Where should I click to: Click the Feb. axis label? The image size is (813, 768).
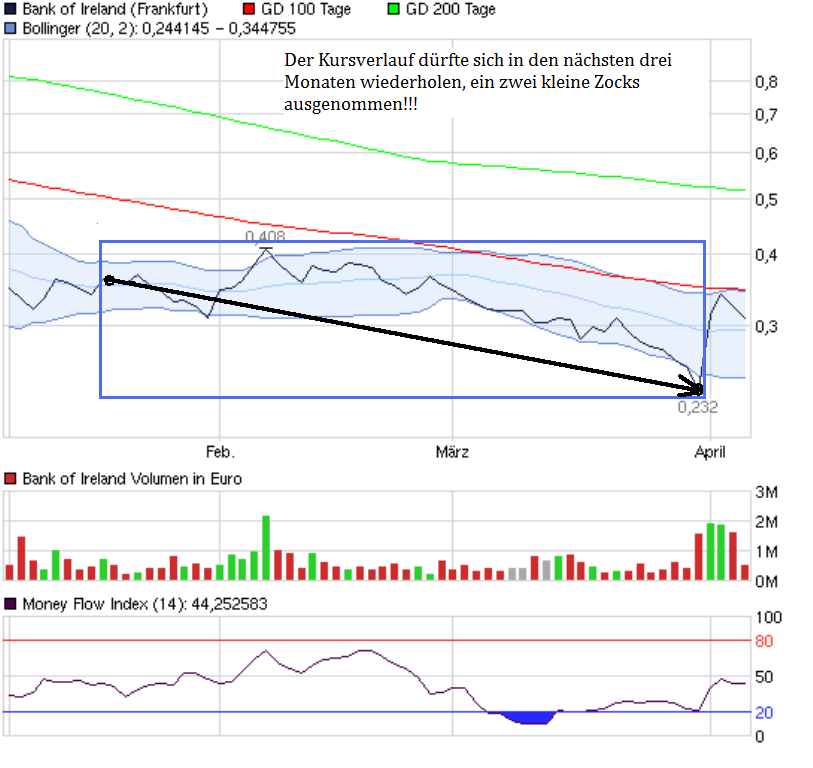(220, 452)
